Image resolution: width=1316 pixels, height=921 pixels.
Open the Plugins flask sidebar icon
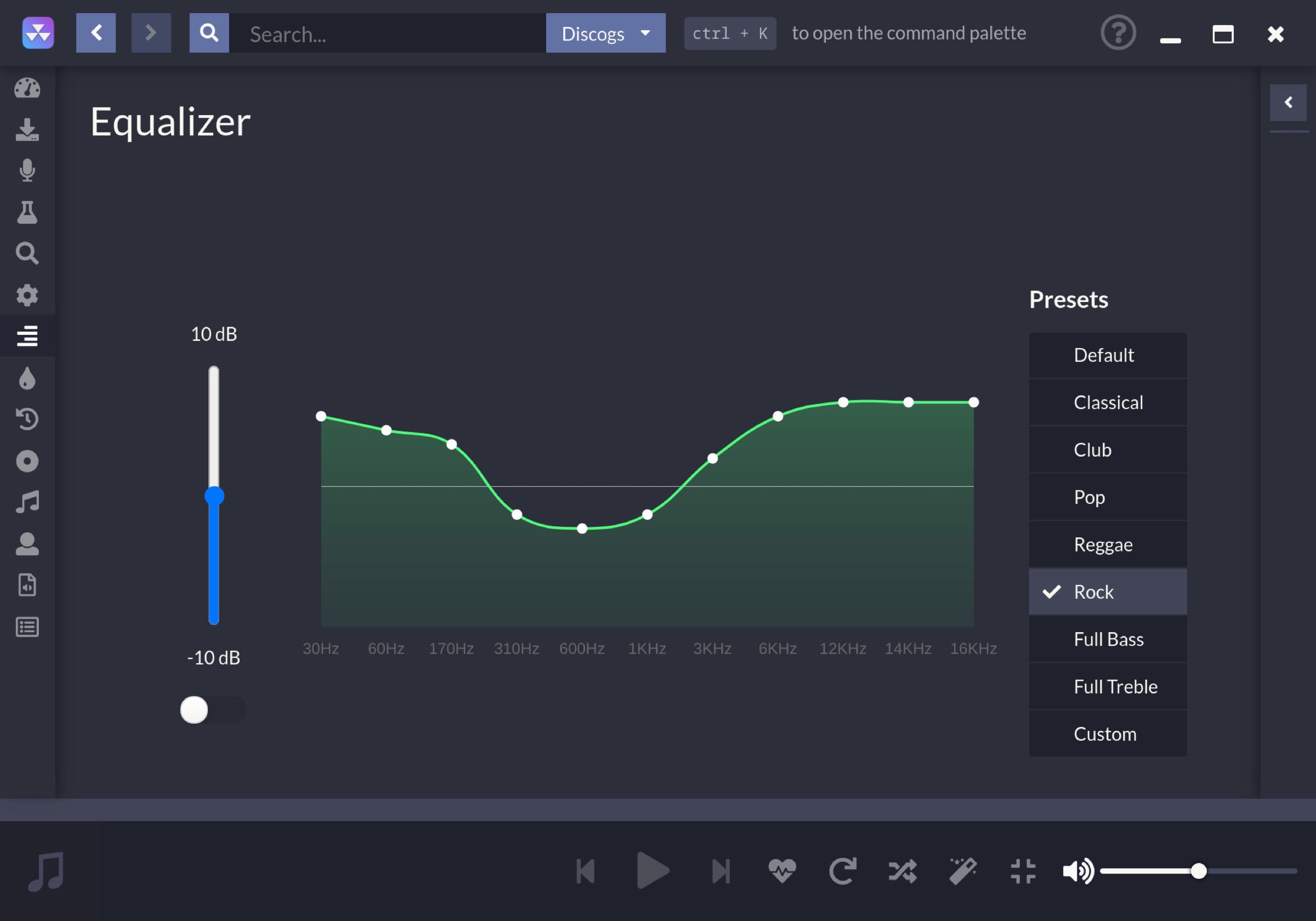(27, 212)
